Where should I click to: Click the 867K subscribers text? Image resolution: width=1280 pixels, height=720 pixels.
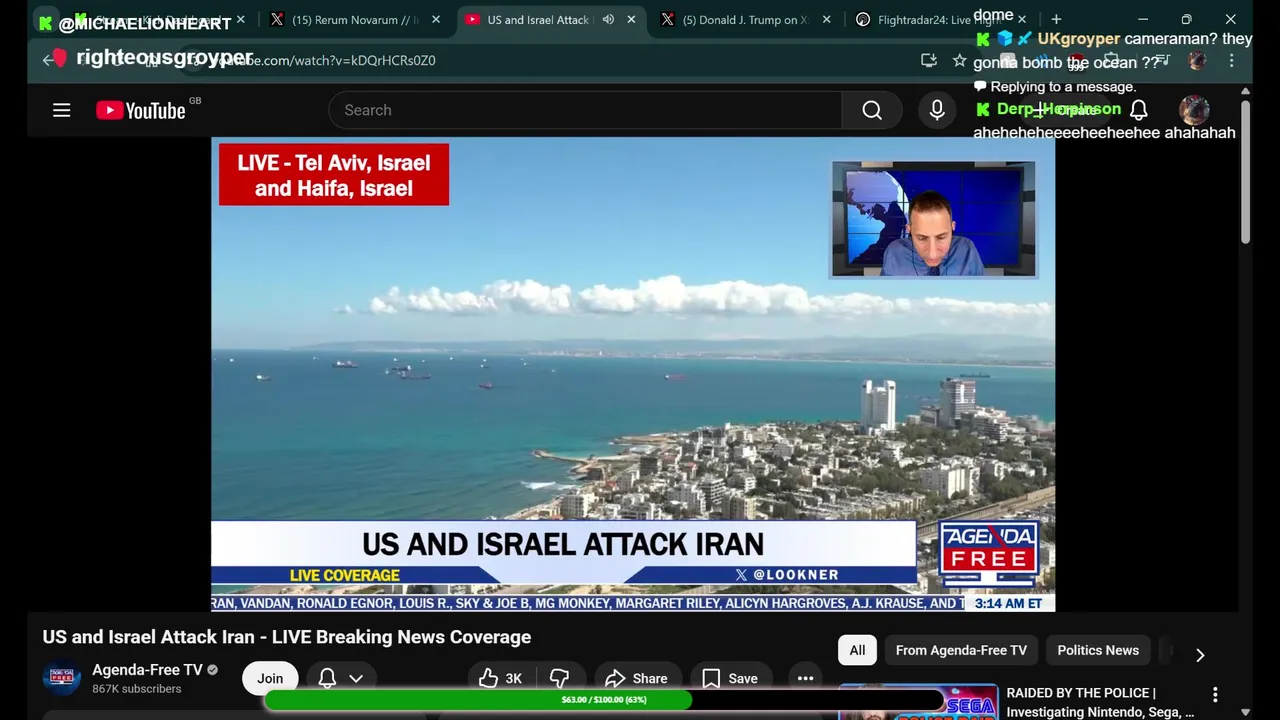click(137, 689)
